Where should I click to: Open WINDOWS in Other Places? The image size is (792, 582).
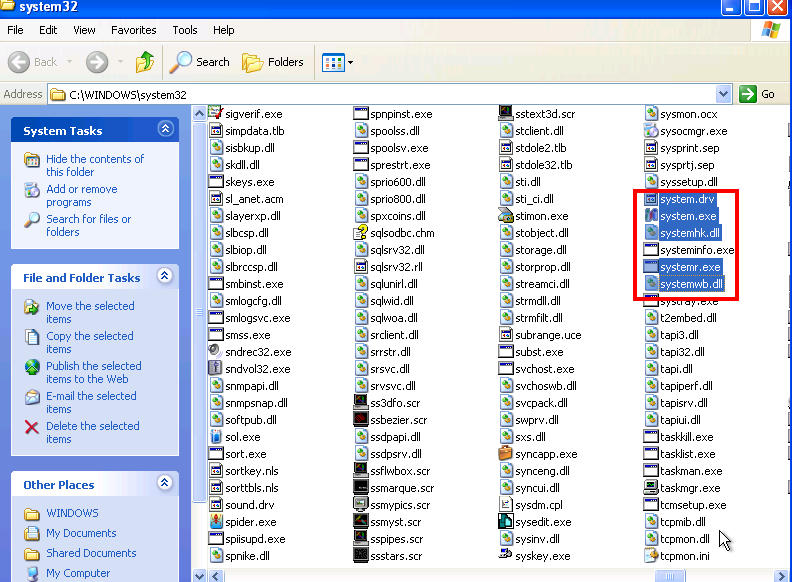coord(72,513)
